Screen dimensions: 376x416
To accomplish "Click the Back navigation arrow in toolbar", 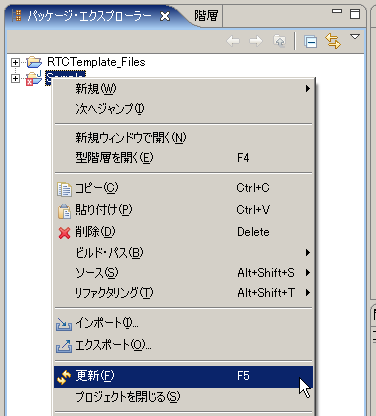I will pyautogui.click(x=233, y=41).
